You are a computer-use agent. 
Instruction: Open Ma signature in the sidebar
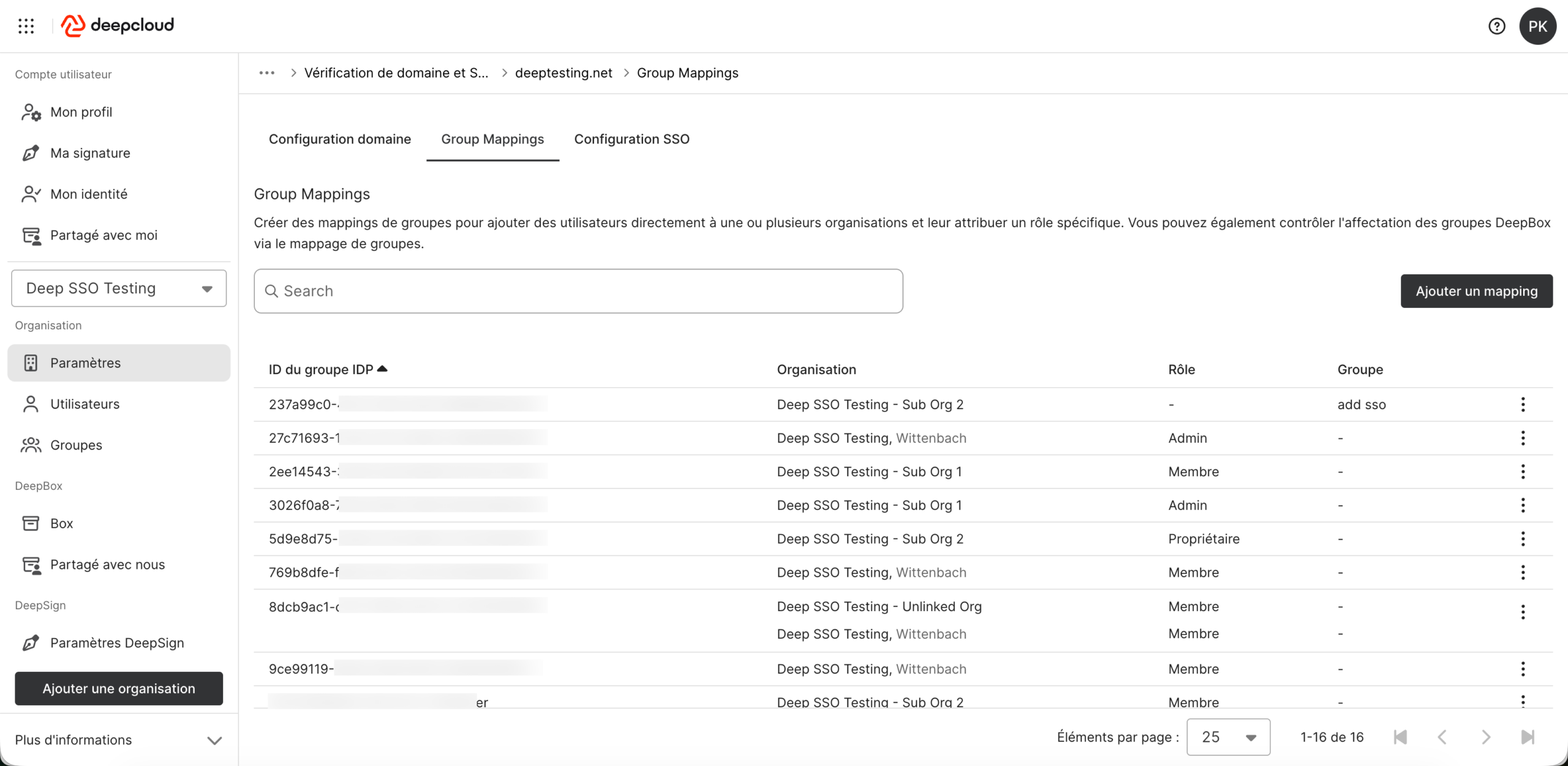(x=90, y=153)
